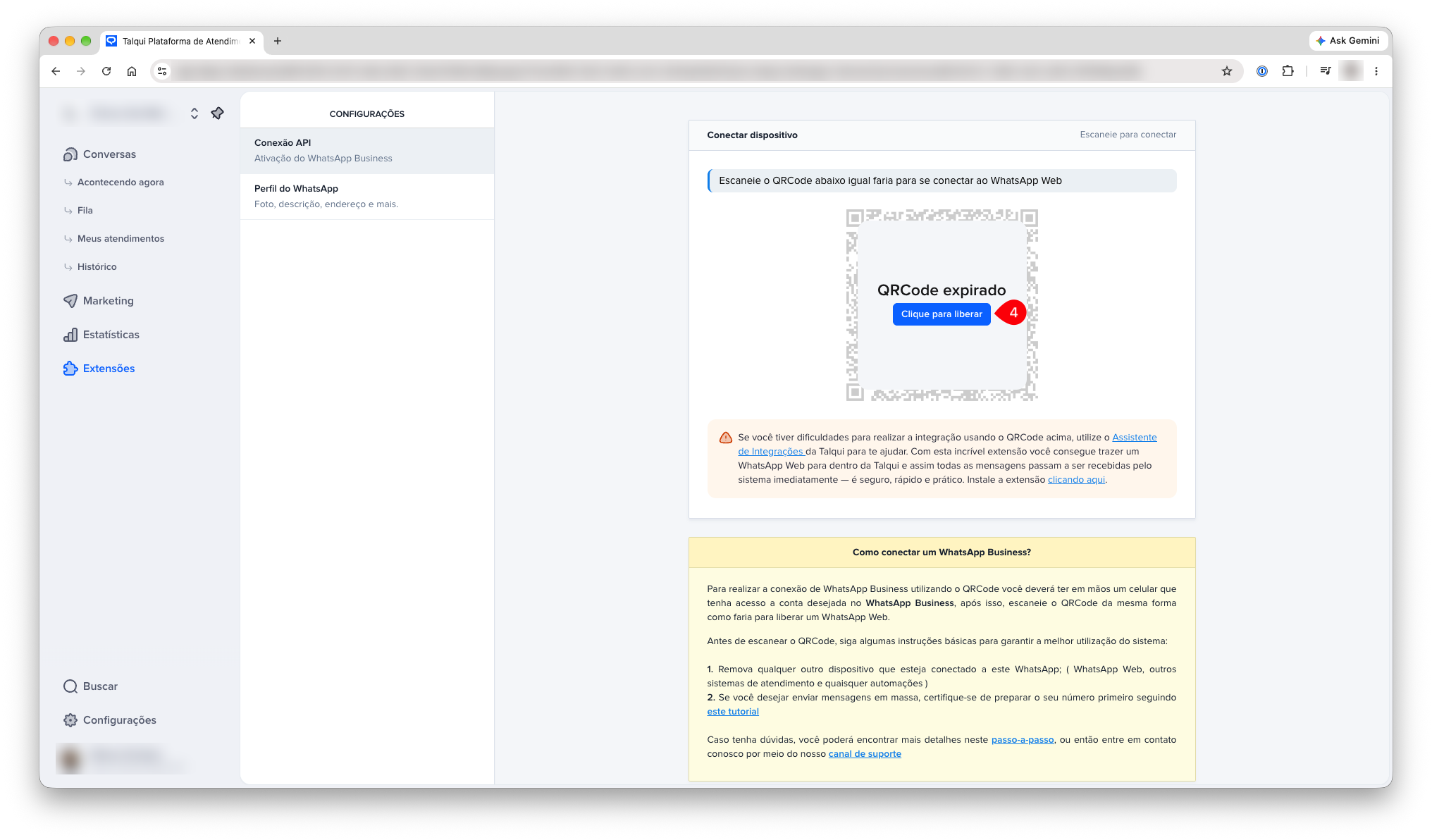Open the Conversas section icon
Image resolution: width=1432 pixels, height=840 pixels.
click(70, 154)
